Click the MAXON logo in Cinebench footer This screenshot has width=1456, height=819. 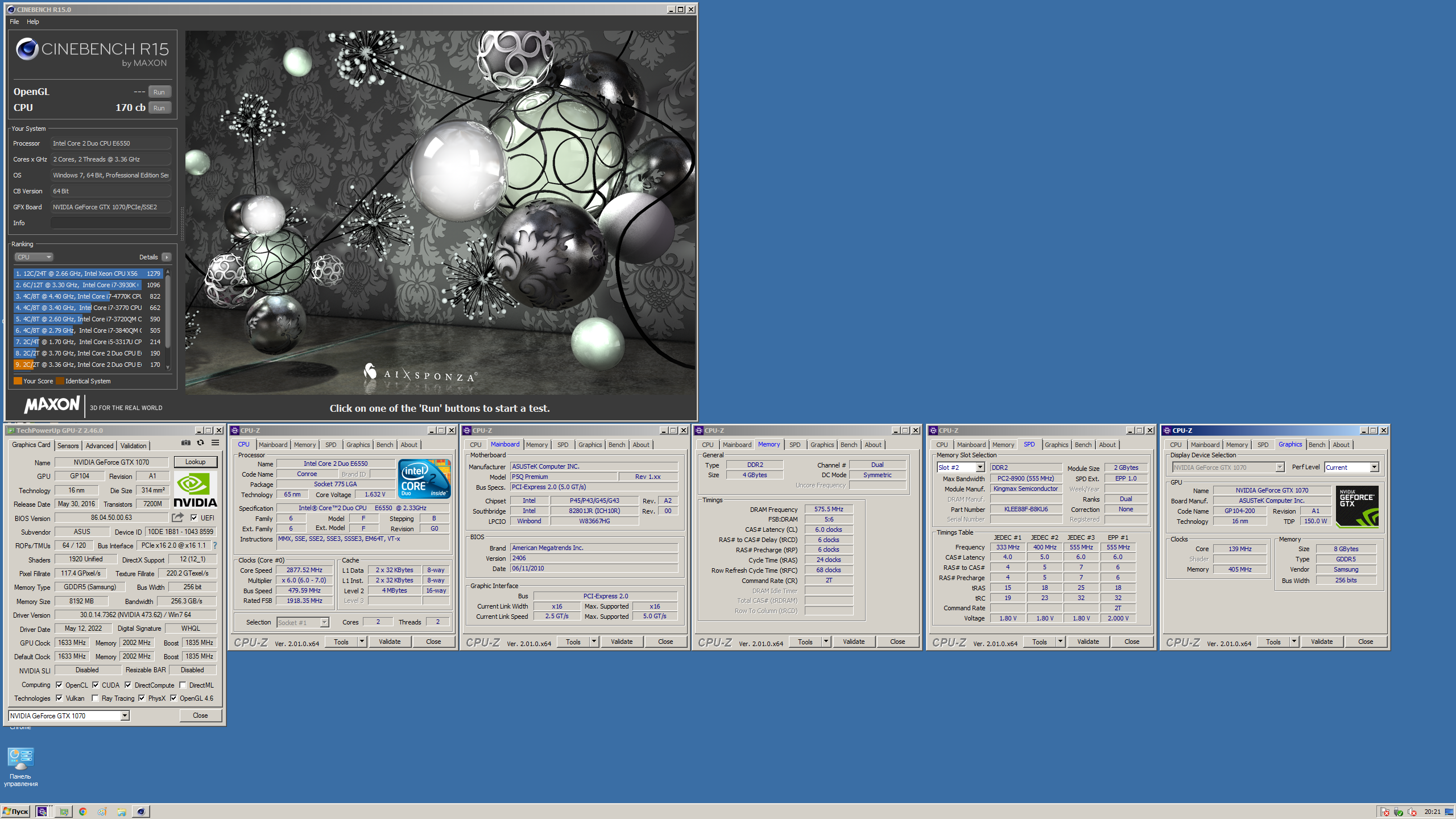52,405
